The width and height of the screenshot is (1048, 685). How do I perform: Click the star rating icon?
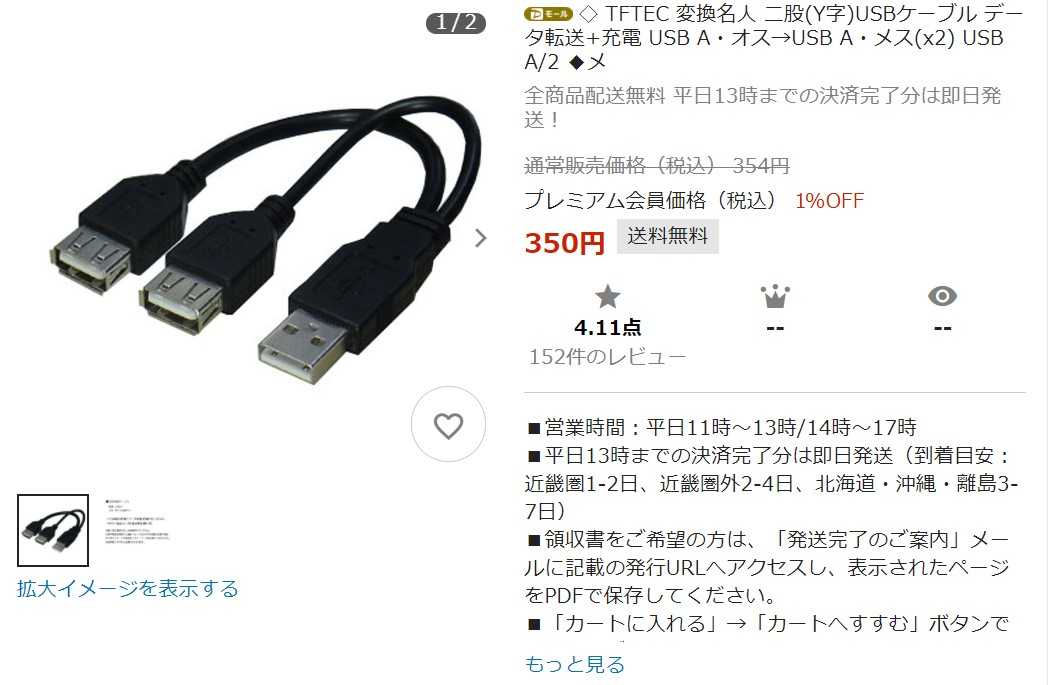pos(608,296)
